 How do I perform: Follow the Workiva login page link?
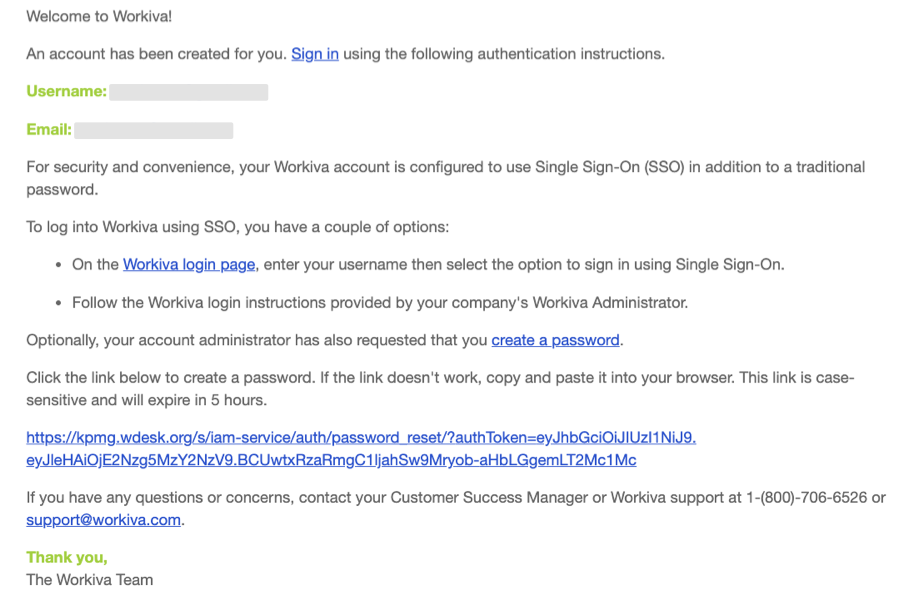(189, 264)
